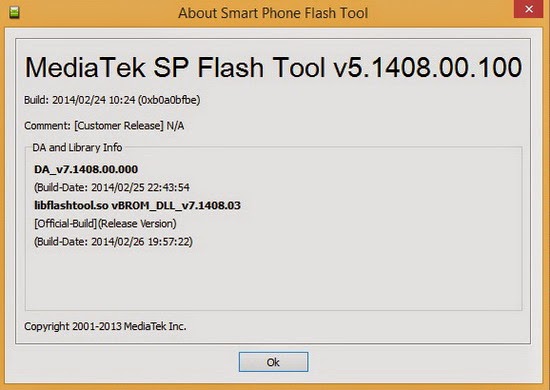Click 'Comment: [Customer Release] N/A' text

tap(104, 126)
